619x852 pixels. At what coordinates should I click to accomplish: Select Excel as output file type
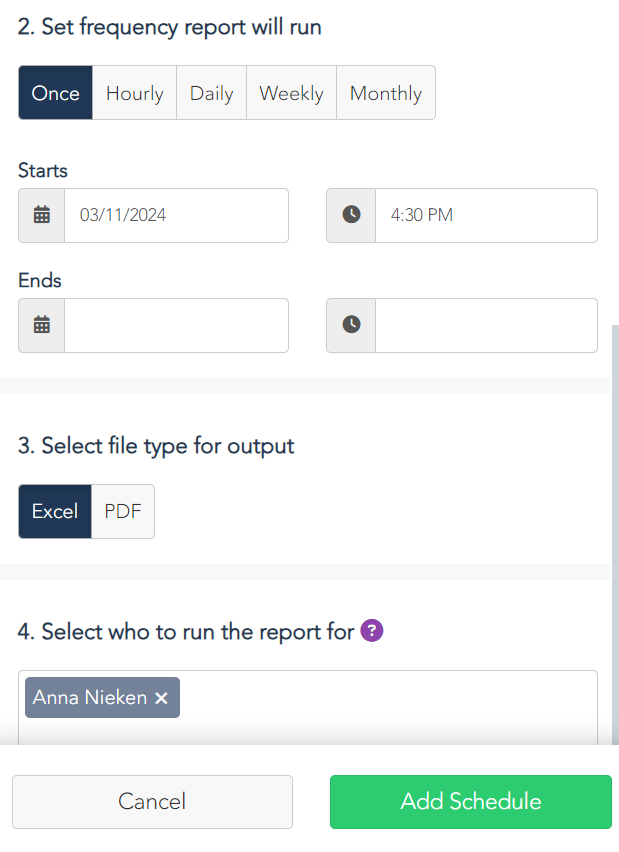tap(55, 511)
